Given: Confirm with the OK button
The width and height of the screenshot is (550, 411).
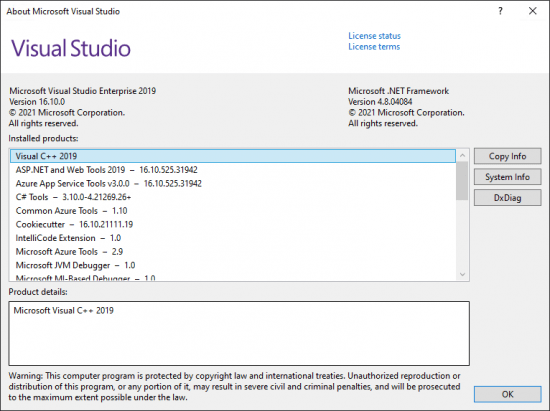Looking at the screenshot, I should click(x=508, y=394).
